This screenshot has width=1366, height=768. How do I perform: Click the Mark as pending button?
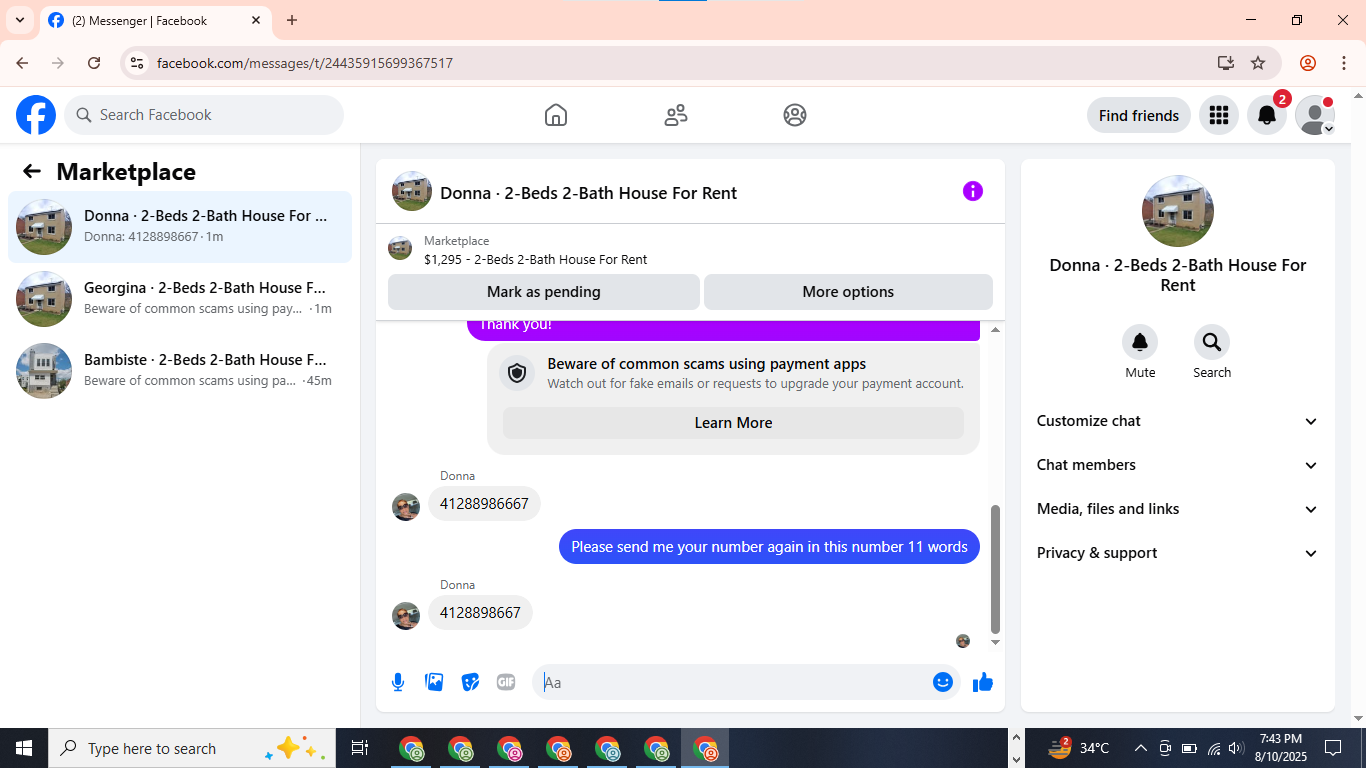(544, 292)
